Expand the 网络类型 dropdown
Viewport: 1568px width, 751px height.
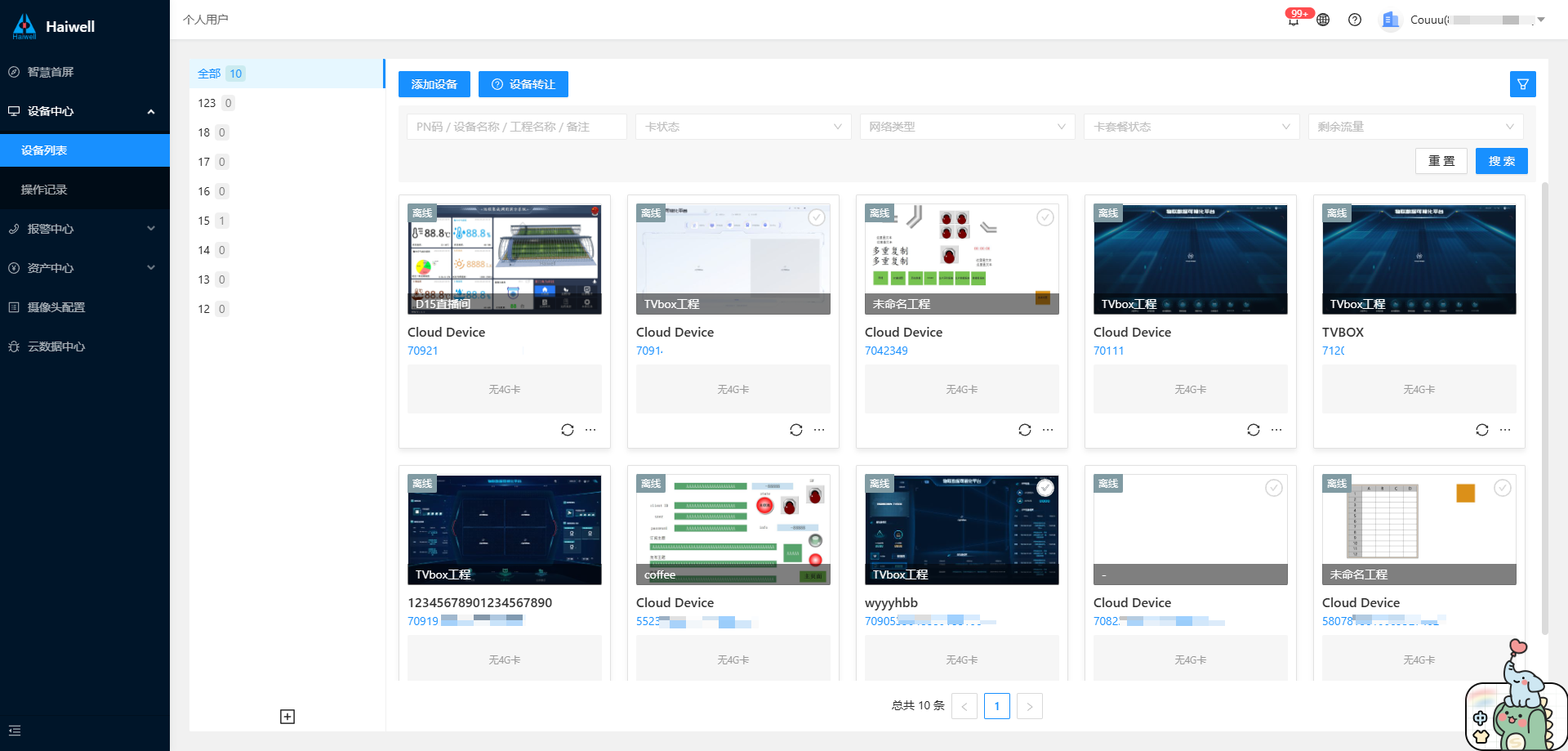pyautogui.click(x=967, y=127)
